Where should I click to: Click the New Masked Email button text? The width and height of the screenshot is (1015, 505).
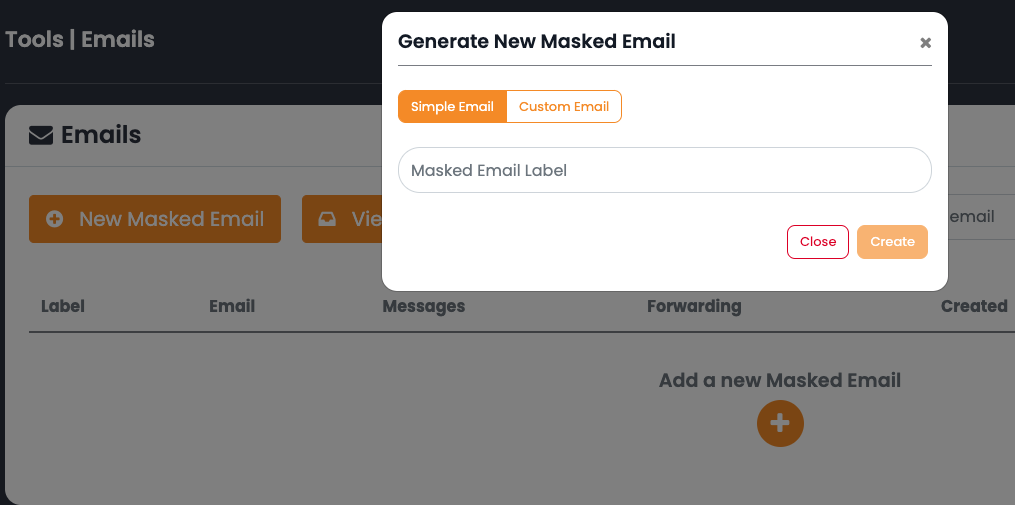(x=172, y=219)
